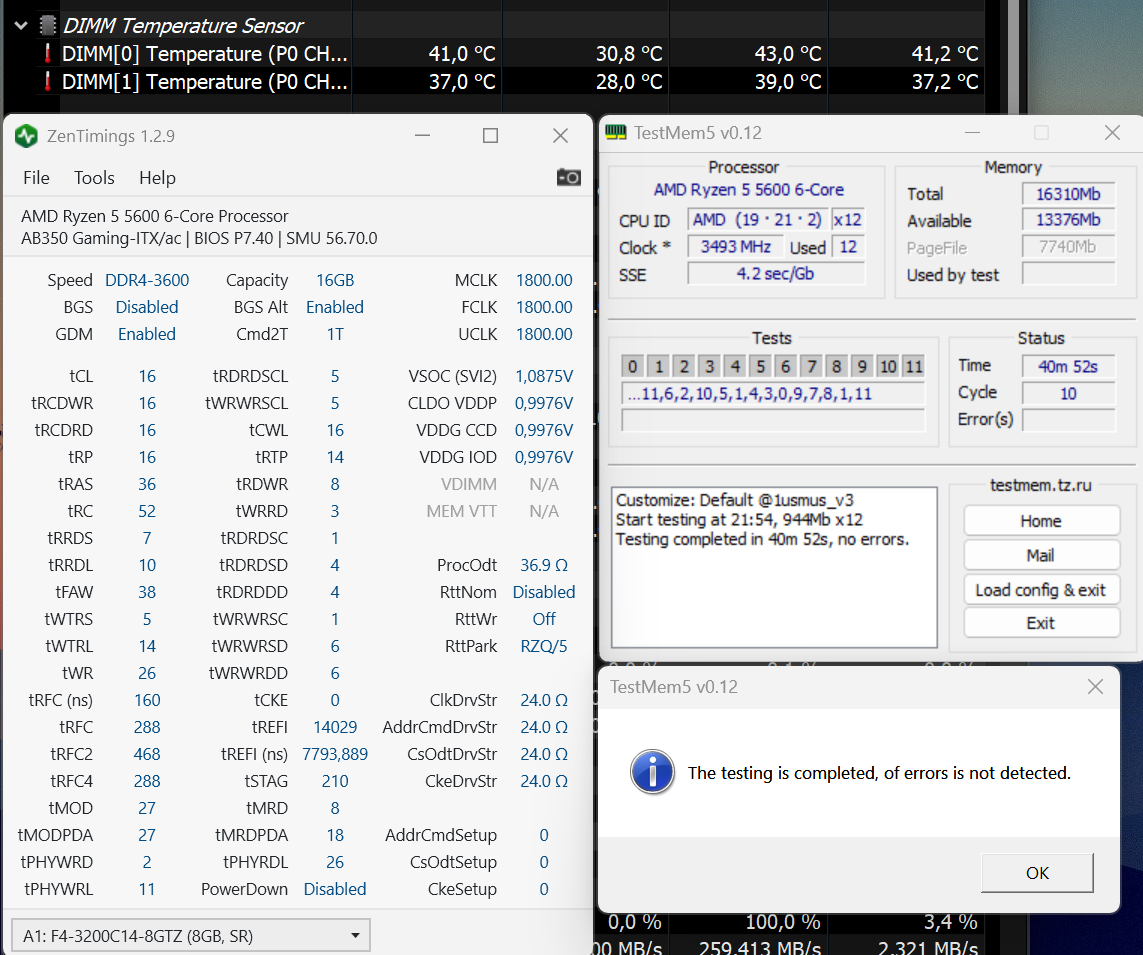The width and height of the screenshot is (1143, 955).
Task: Click the 4.2 sec/Gb SSE value
Action: pos(776,274)
